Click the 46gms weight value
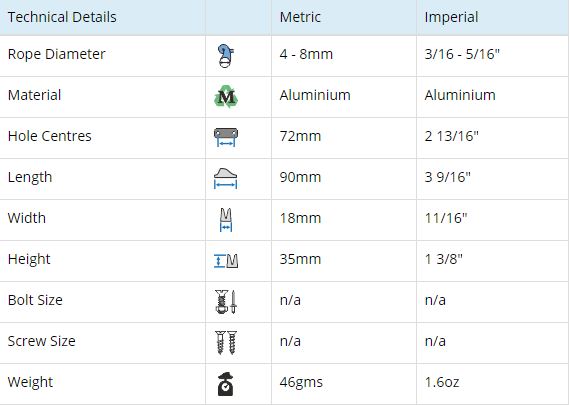This screenshot has height=405, width=570. [301, 382]
